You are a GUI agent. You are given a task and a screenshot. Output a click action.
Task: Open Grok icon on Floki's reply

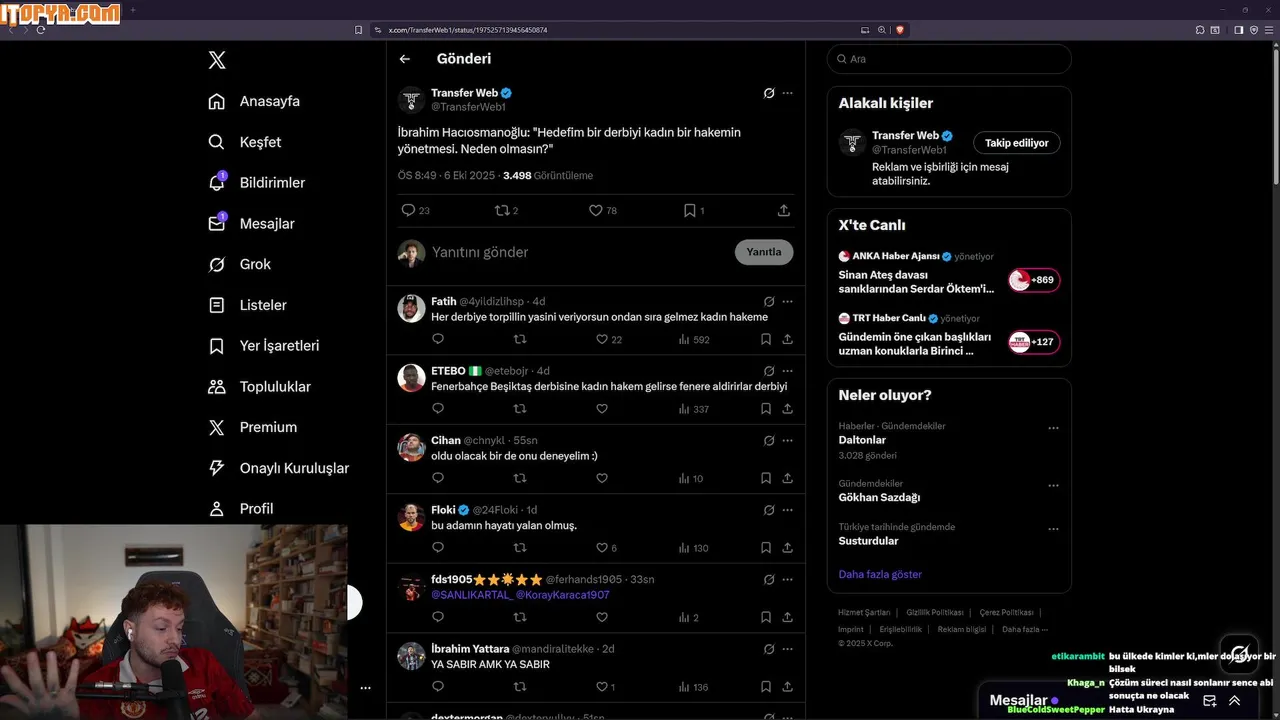[769, 510]
